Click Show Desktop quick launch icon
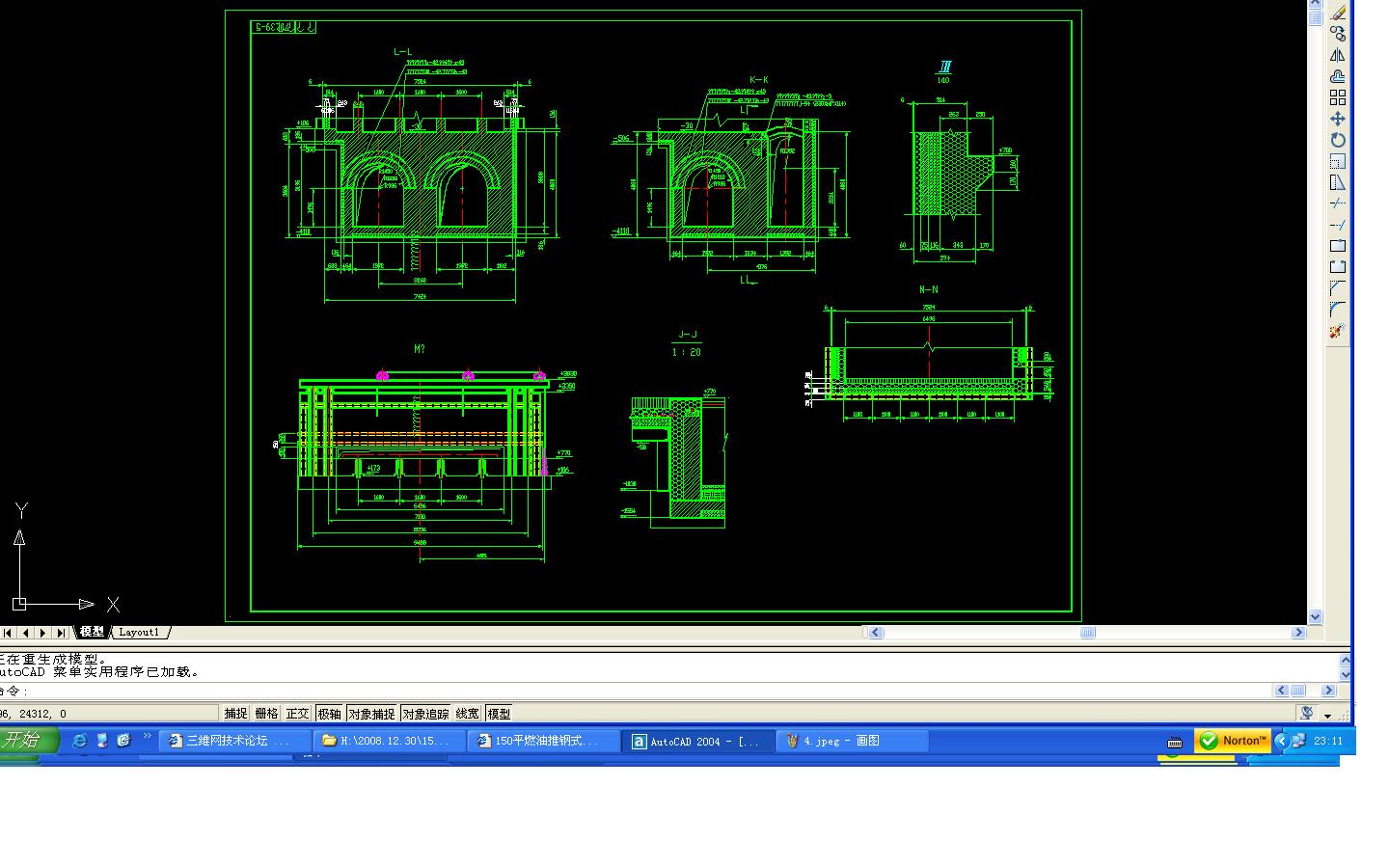 (x=101, y=740)
